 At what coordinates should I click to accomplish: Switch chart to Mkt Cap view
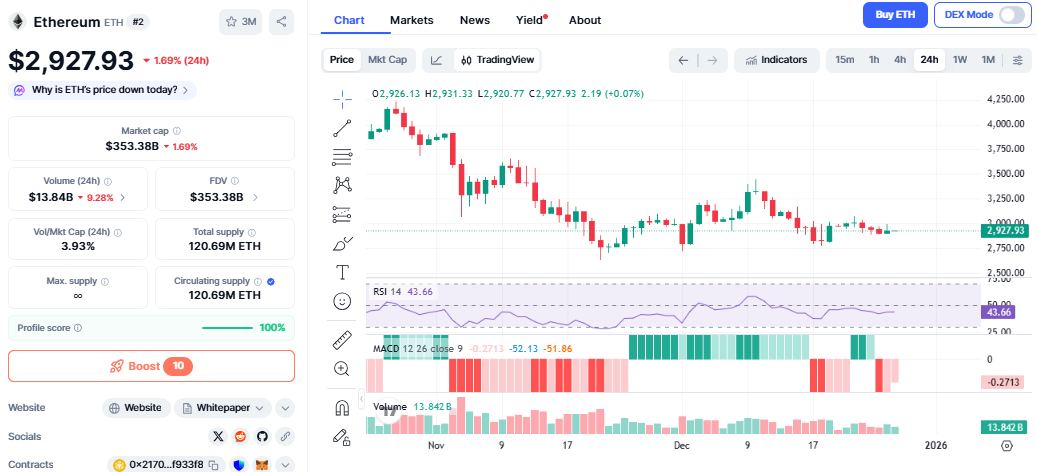387,60
